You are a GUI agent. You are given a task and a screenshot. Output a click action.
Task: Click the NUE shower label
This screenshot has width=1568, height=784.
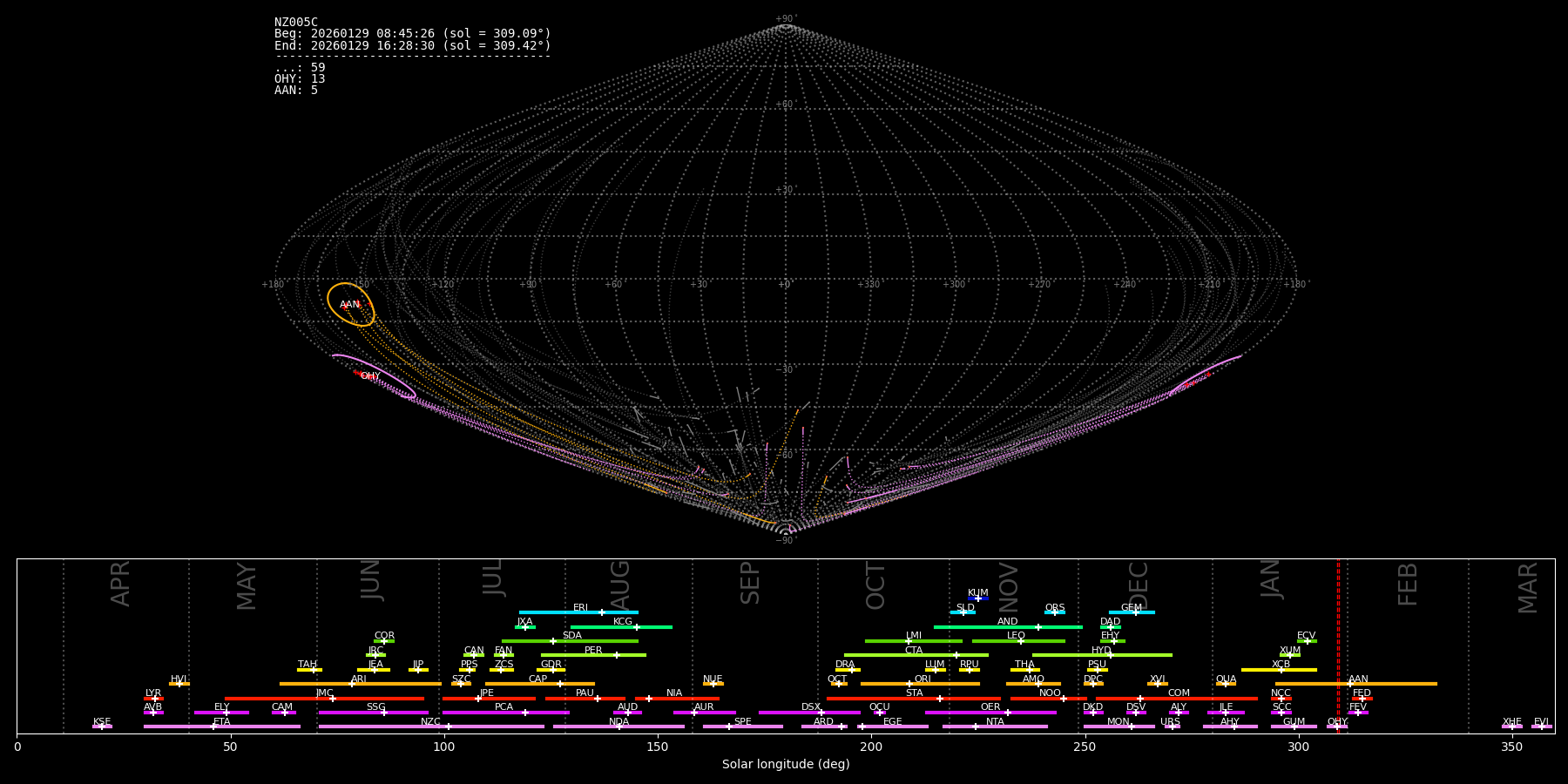point(713,679)
